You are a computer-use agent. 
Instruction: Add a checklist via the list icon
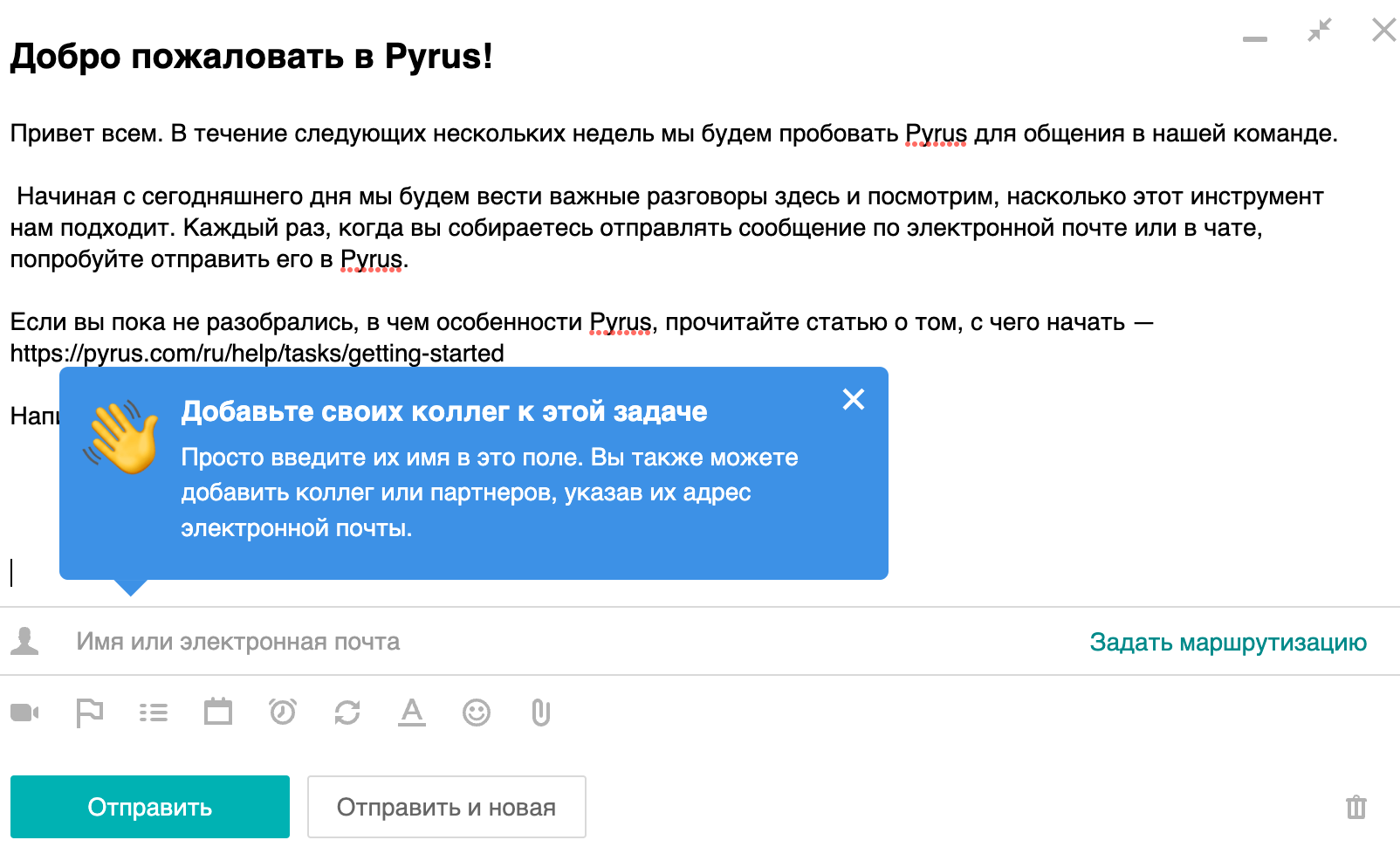click(x=154, y=713)
